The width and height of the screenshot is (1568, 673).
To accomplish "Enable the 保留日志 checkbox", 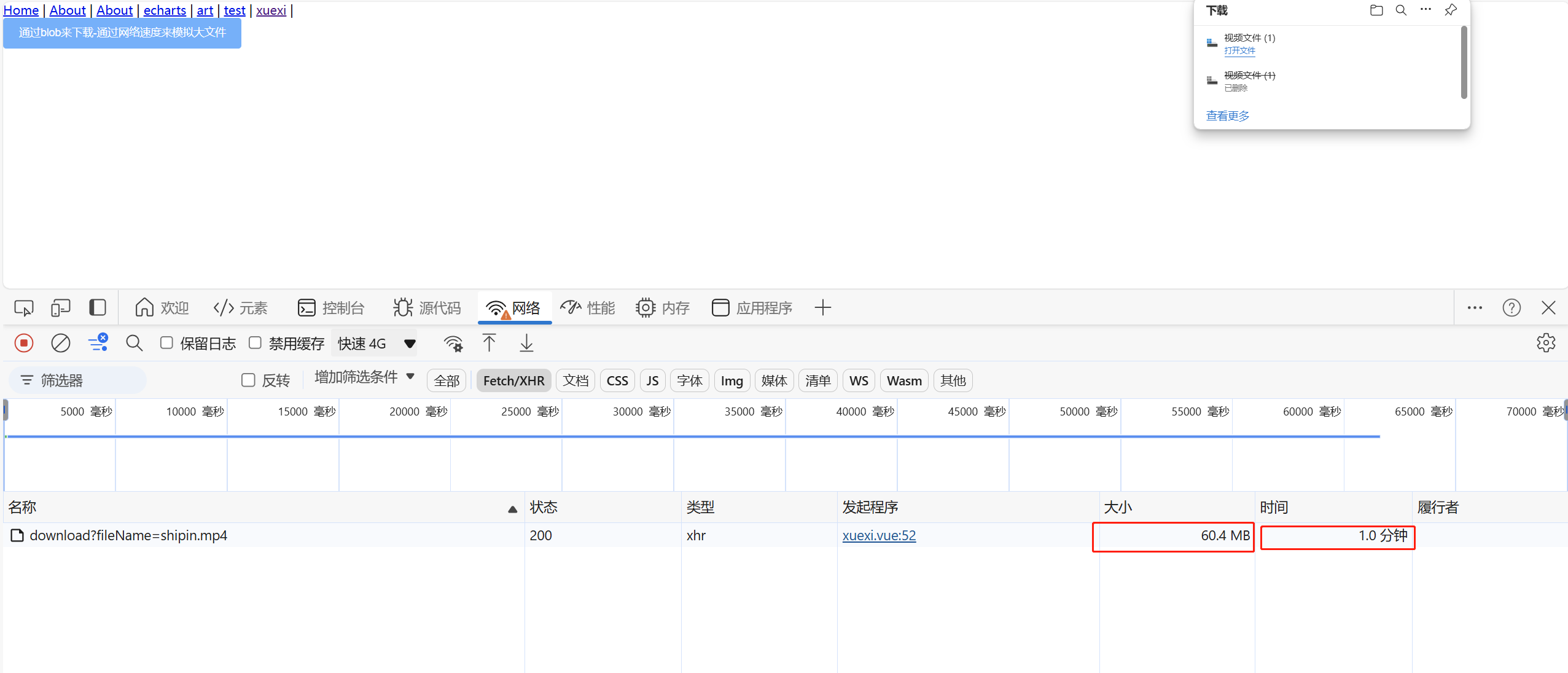I will pyautogui.click(x=166, y=343).
